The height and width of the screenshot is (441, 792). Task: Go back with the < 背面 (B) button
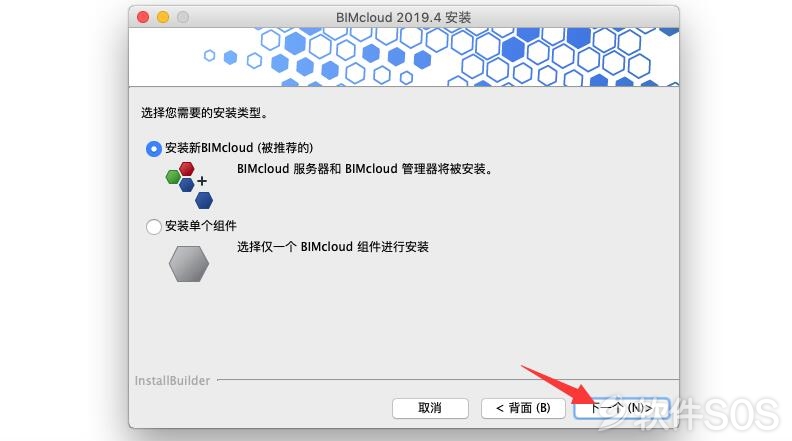[x=523, y=408]
